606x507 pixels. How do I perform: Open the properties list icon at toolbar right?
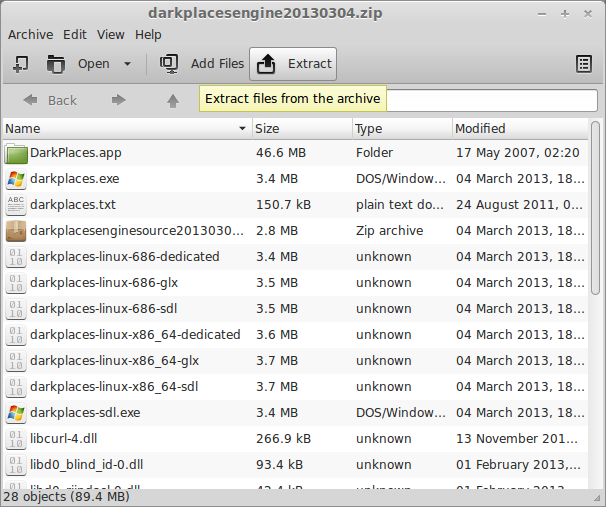pyautogui.click(x=584, y=64)
